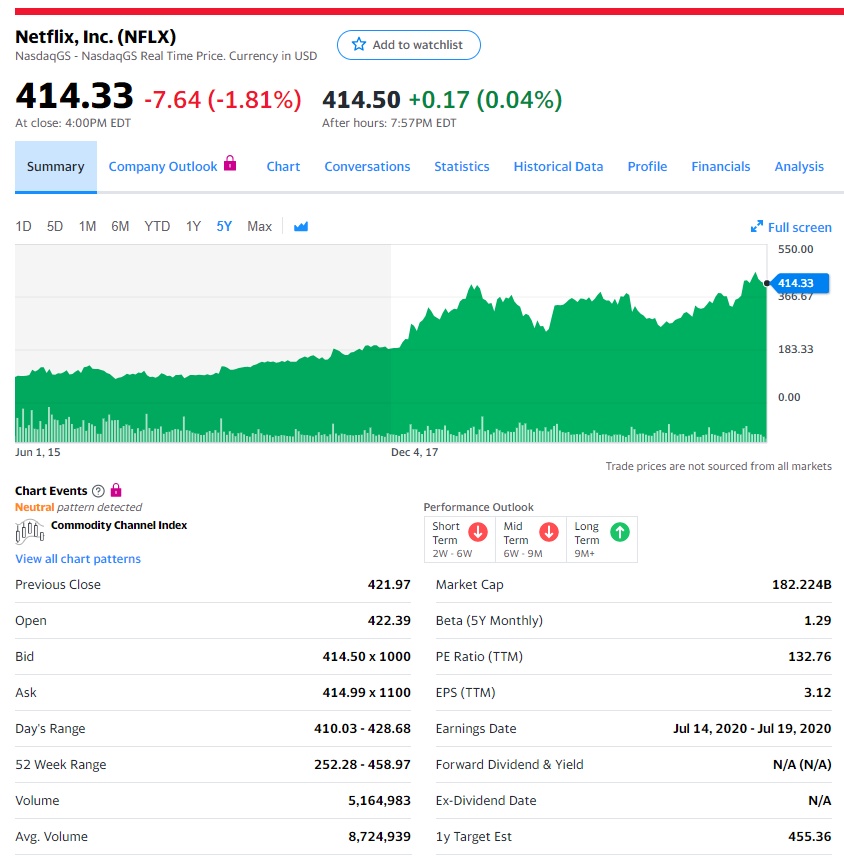The width and height of the screenshot is (844, 856).
Task: Open the Historical Data tab
Action: tap(558, 167)
